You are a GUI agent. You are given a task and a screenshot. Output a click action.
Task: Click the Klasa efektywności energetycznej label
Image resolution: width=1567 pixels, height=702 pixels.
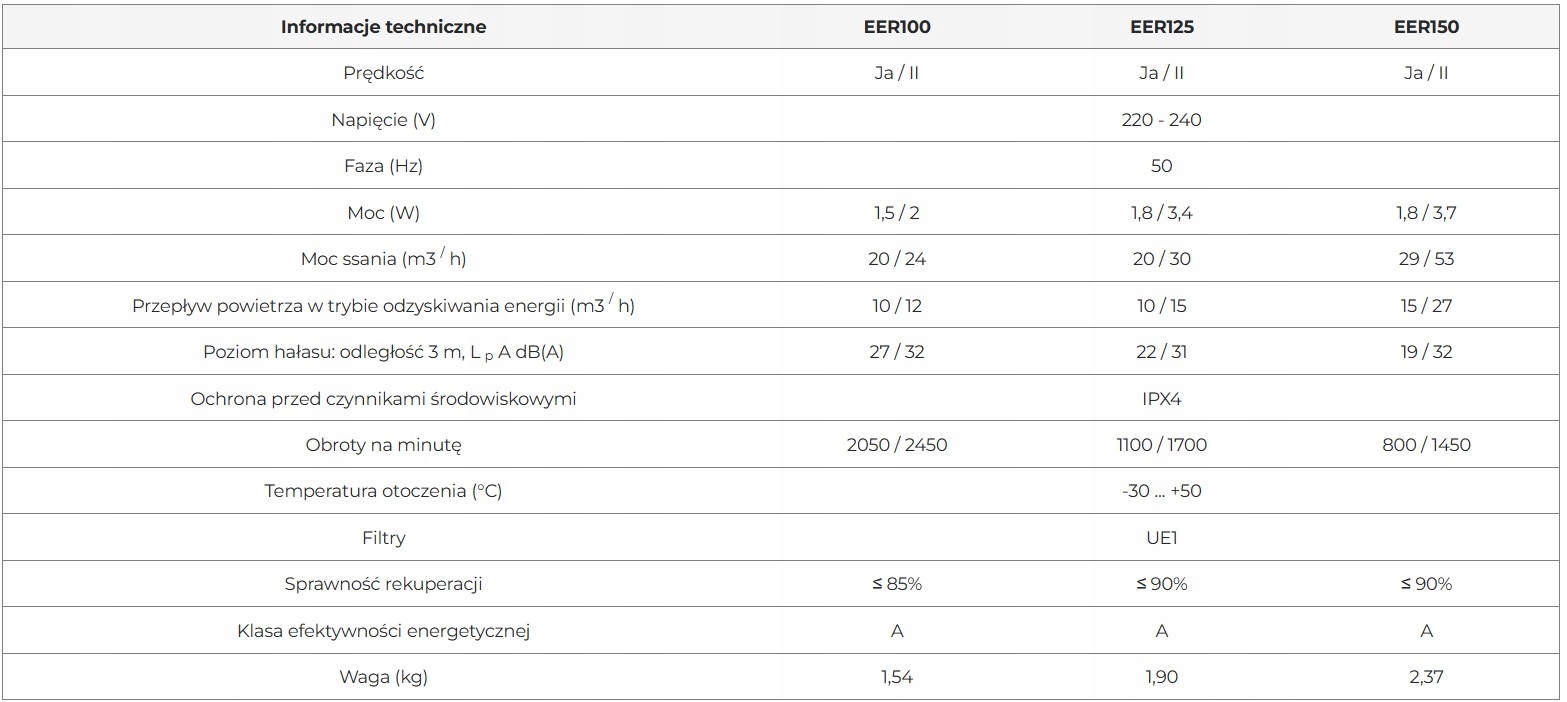383,631
